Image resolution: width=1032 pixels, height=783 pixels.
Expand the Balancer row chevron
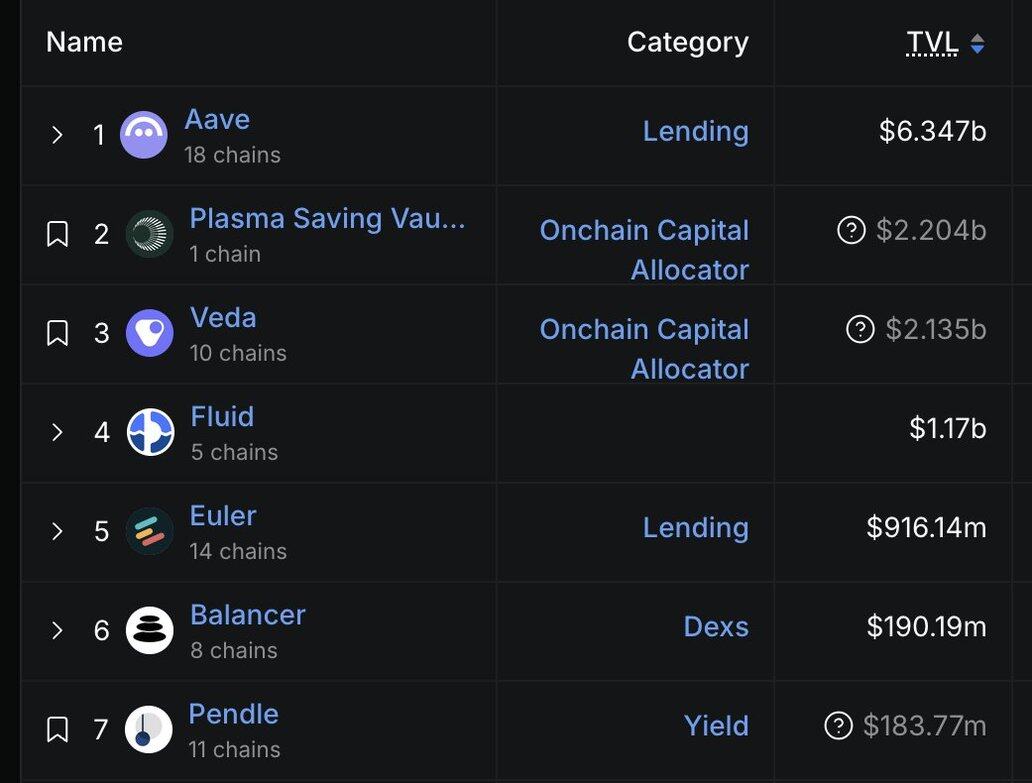(x=57, y=630)
